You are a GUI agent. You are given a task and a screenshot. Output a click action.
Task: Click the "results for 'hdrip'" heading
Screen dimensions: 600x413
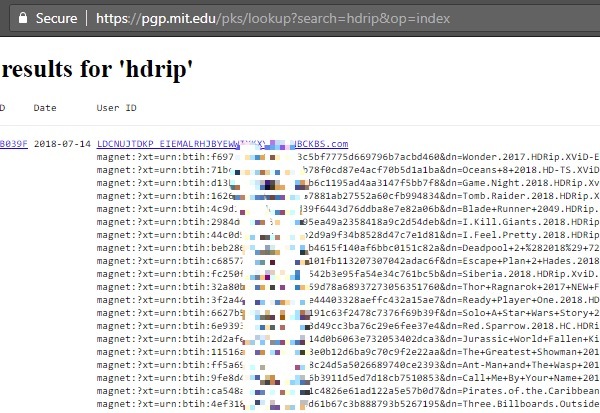pos(97,69)
